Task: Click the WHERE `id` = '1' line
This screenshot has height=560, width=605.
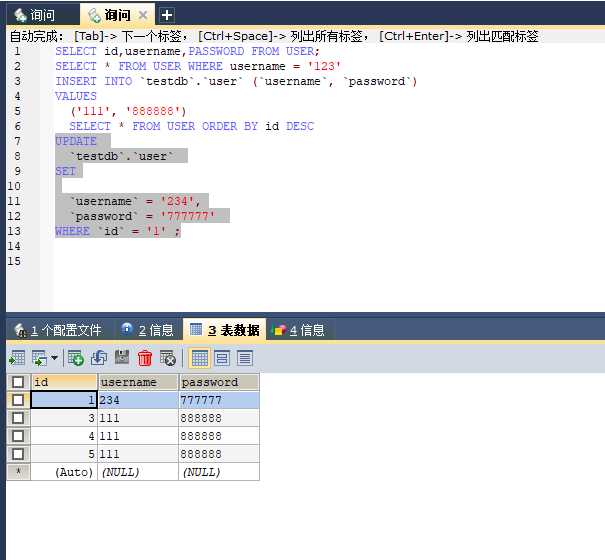Action: (117, 232)
